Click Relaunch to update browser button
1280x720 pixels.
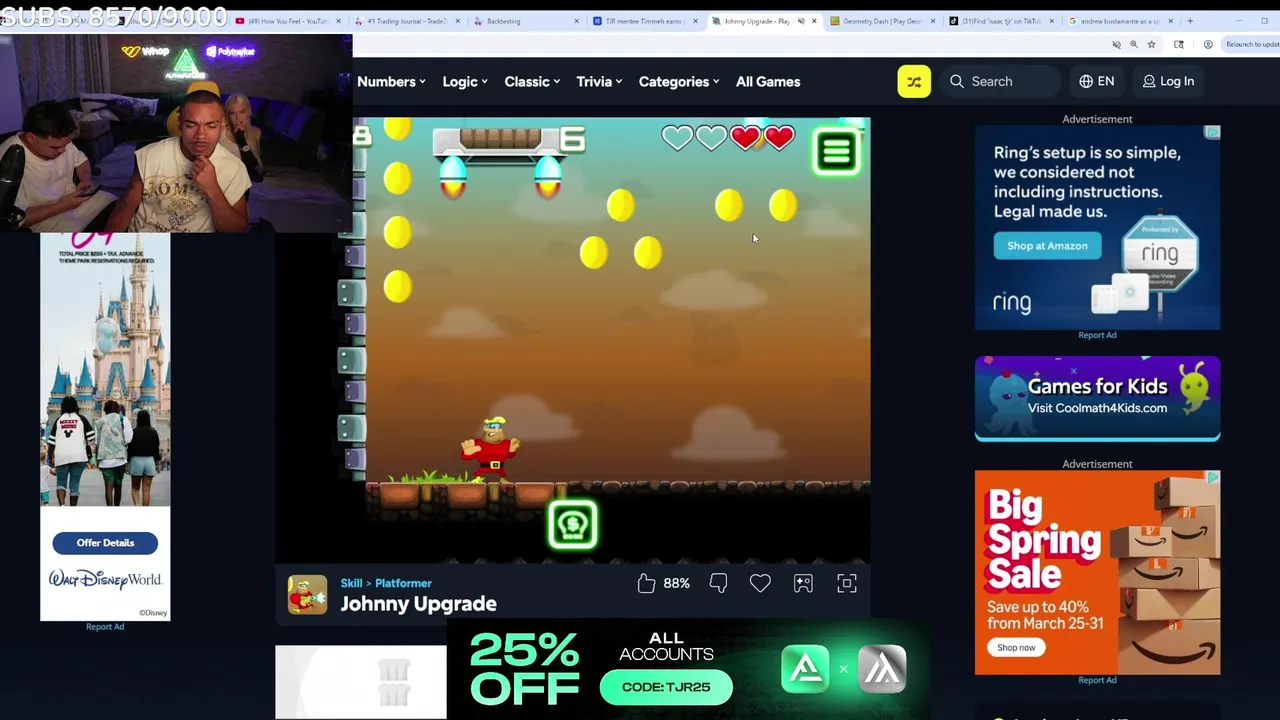click(x=1251, y=44)
